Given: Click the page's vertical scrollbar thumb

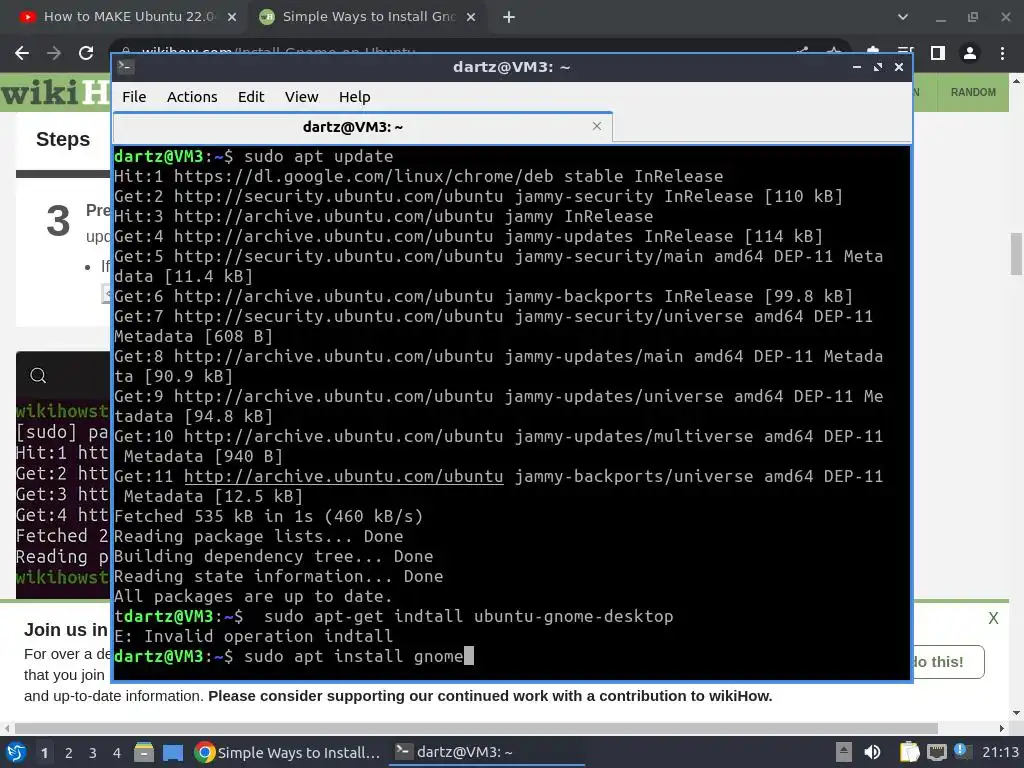Looking at the screenshot, I should (1016, 254).
